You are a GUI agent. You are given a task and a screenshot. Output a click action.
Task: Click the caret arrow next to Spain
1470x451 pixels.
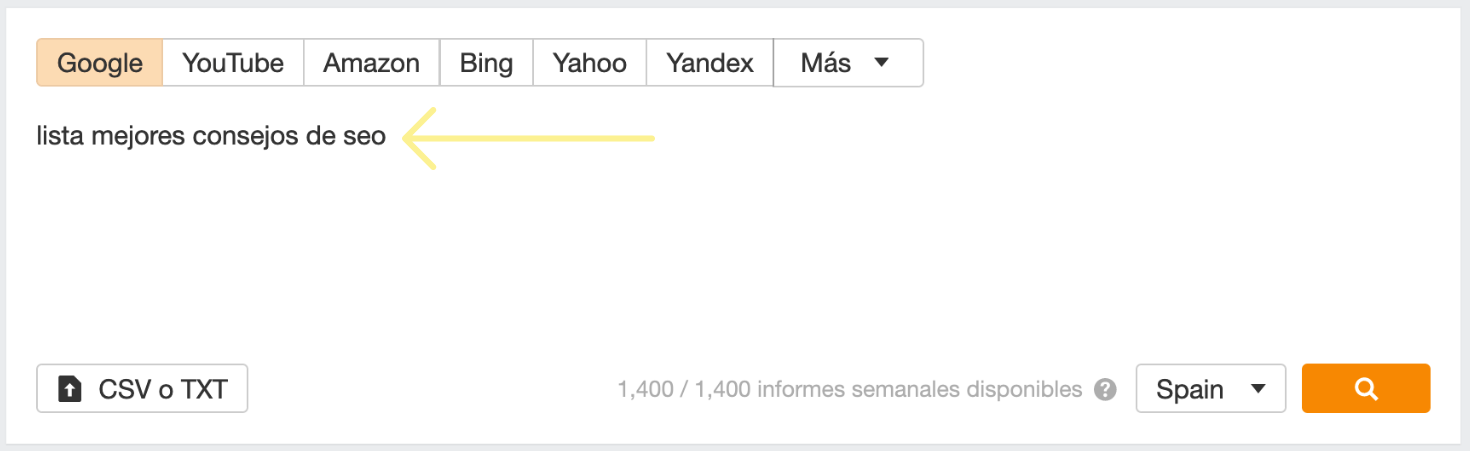pos(1258,389)
